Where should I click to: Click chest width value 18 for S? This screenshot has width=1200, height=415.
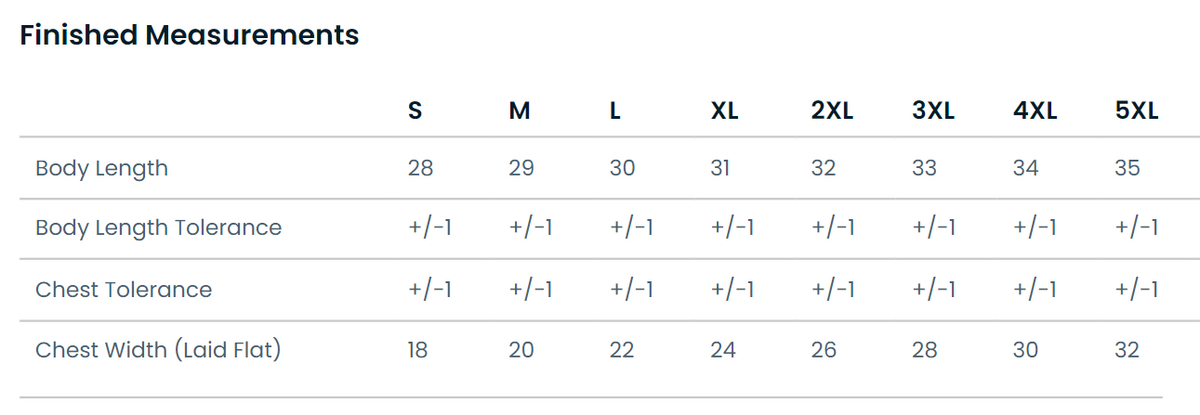pyautogui.click(x=418, y=350)
